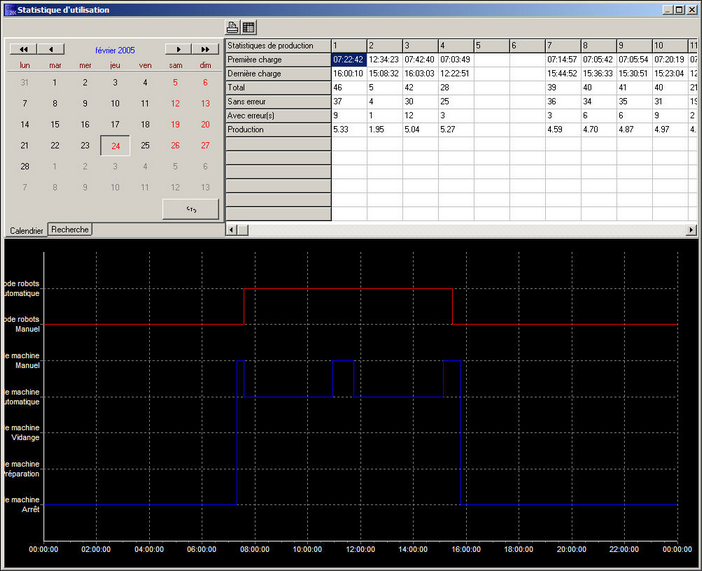Image resolution: width=702 pixels, height=571 pixels.
Task: Click the Statistiques de production header
Action: point(278,46)
